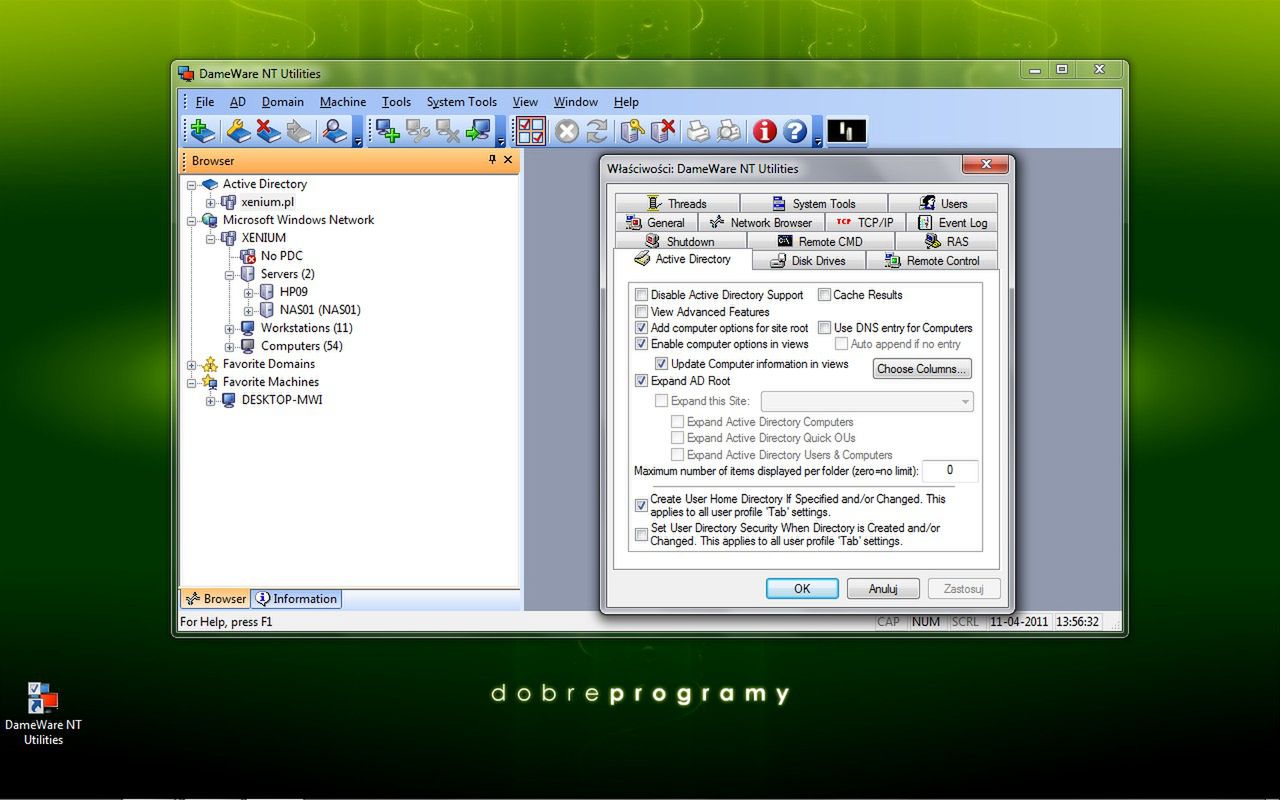Close the Browser panel with its X
The height and width of the screenshot is (800, 1280).
pos(508,160)
